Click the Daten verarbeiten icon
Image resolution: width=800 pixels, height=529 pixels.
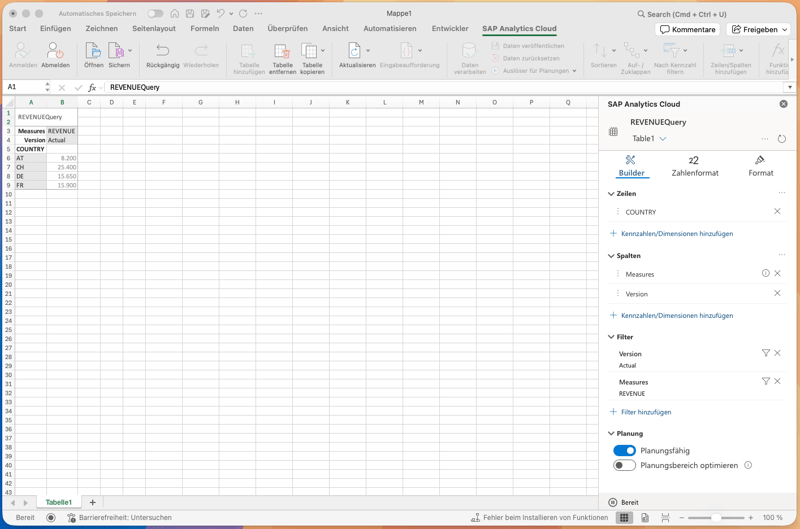[x=469, y=51]
